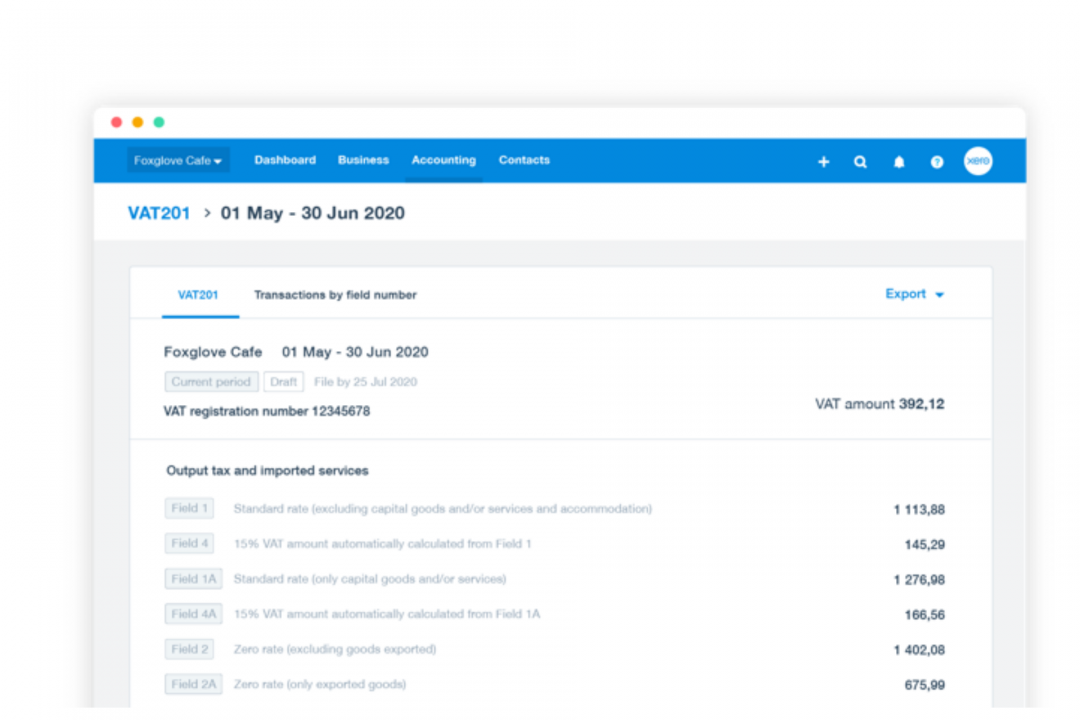
Task: Click the VAT201 breadcrumb link
Action: click(x=159, y=213)
